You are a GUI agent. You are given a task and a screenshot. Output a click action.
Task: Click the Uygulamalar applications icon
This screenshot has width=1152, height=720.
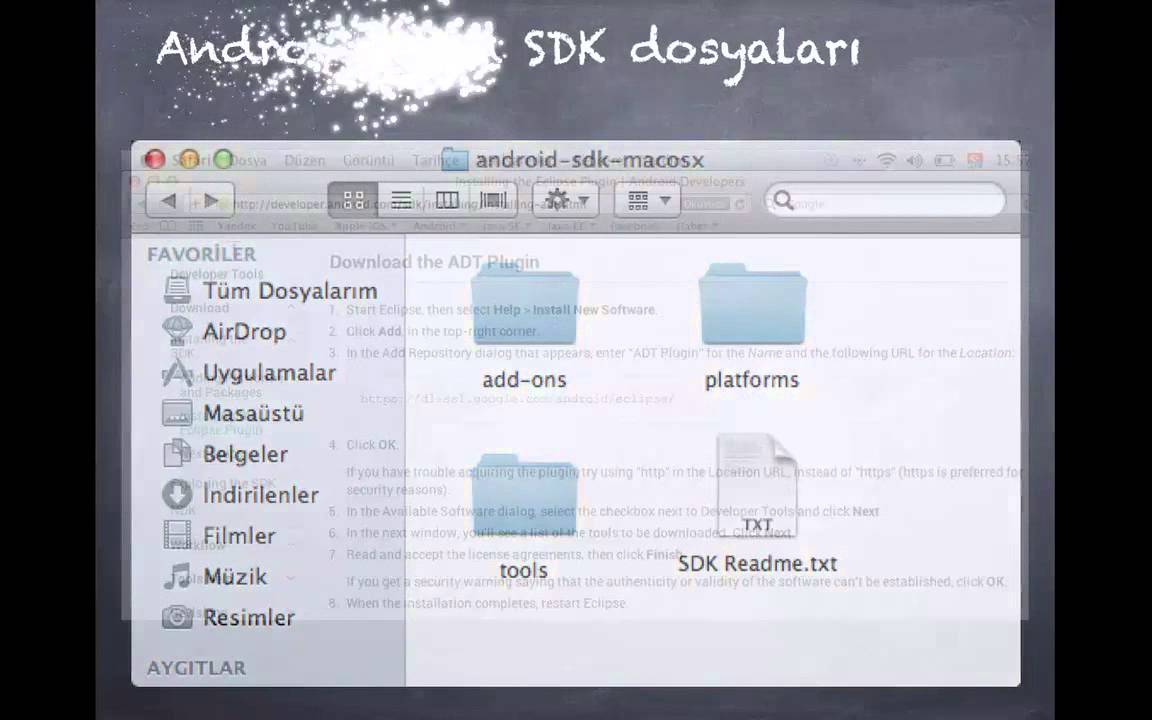point(177,372)
